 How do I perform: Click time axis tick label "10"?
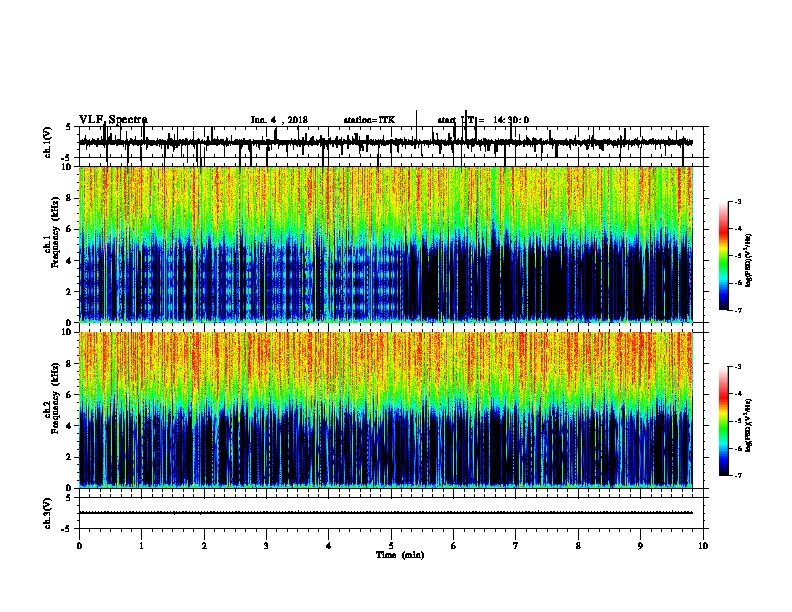pyautogui.click(x=703, y=546)
